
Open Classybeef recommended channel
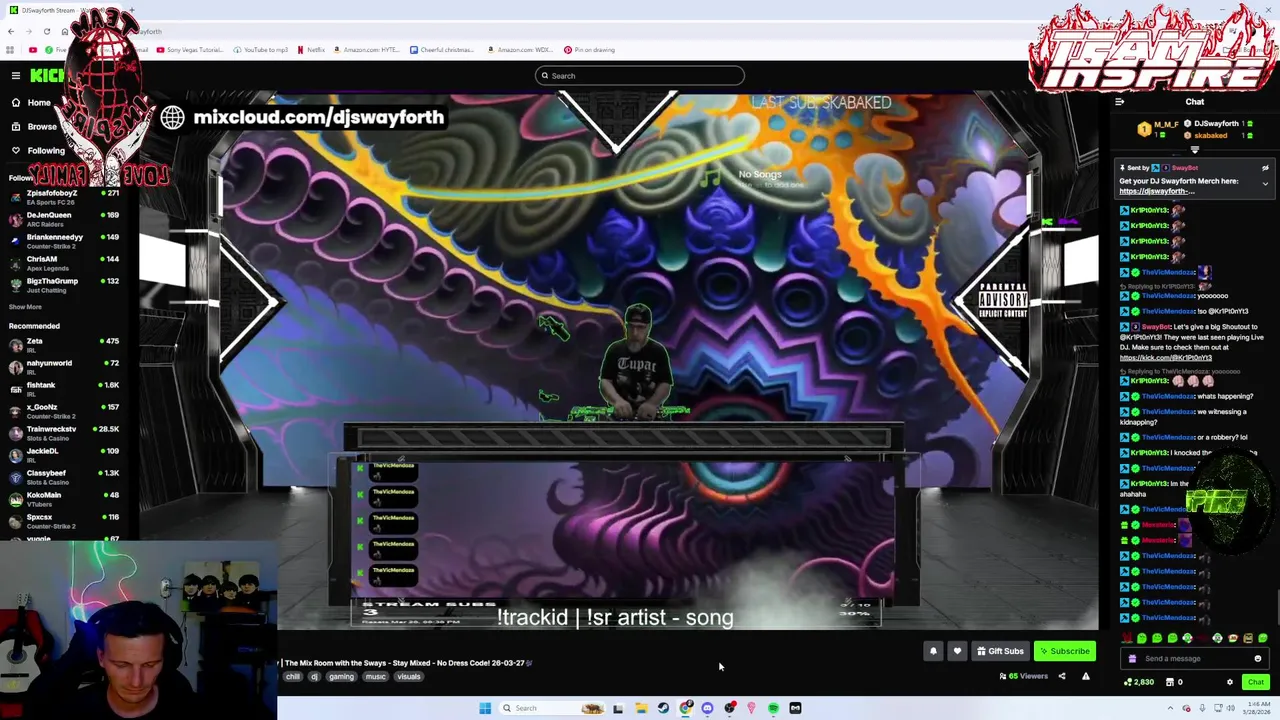pos(64,476)
